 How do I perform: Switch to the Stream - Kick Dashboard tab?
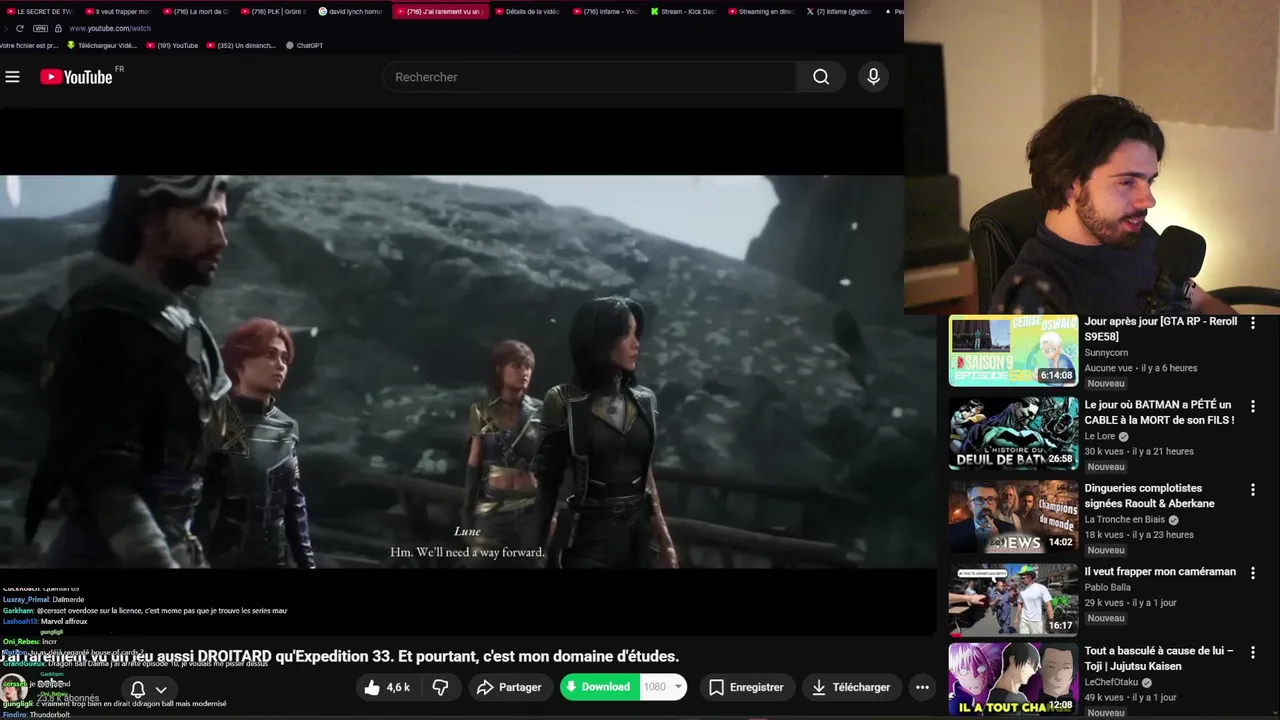(683, 11)
